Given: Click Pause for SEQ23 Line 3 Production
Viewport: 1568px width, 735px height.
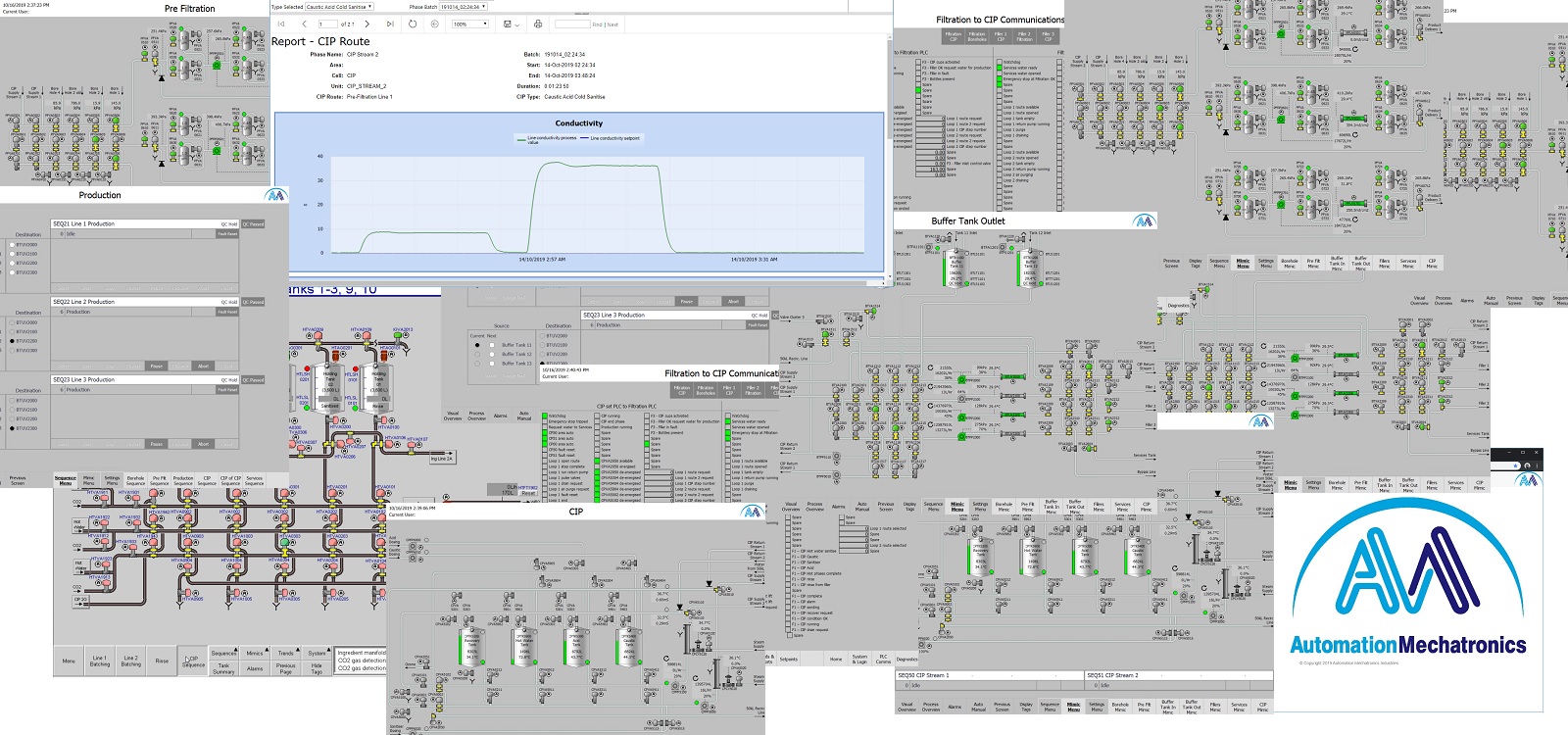Looking at the screenshot, I should pos(157,444).
